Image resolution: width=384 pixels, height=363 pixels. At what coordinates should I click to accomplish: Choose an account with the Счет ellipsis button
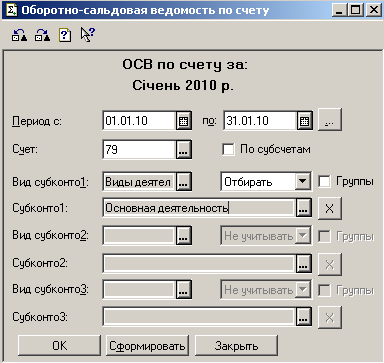[x=183, y=150]
